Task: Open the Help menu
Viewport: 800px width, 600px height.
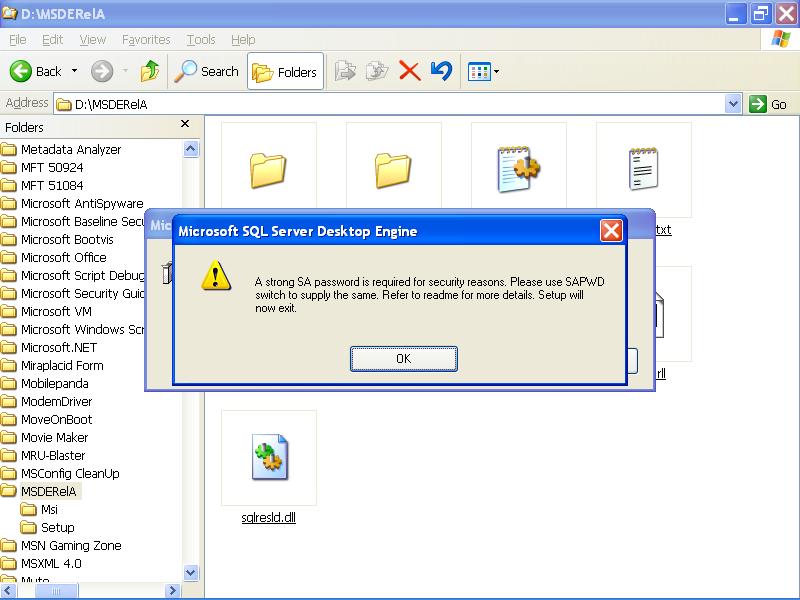Action: pyautogui.click(x=243, y=40)
